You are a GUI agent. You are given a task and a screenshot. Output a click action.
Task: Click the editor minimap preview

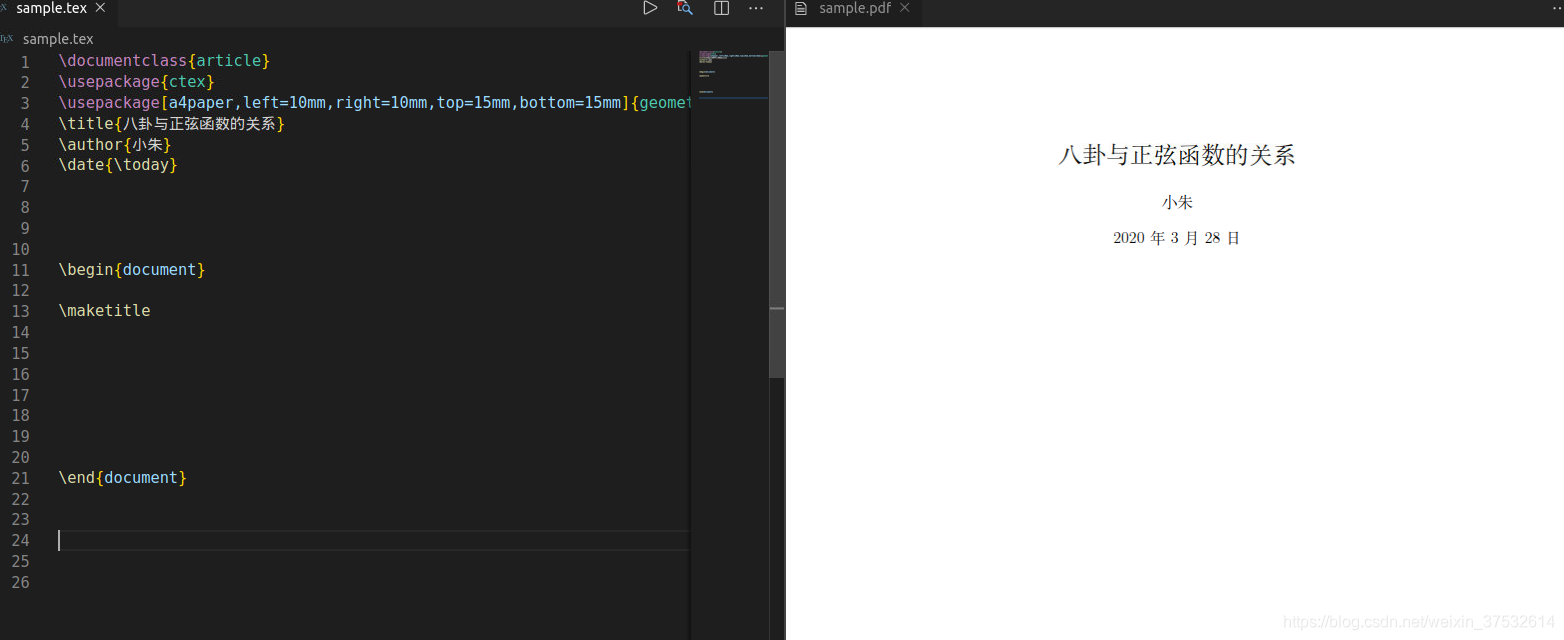pos(733,75)
